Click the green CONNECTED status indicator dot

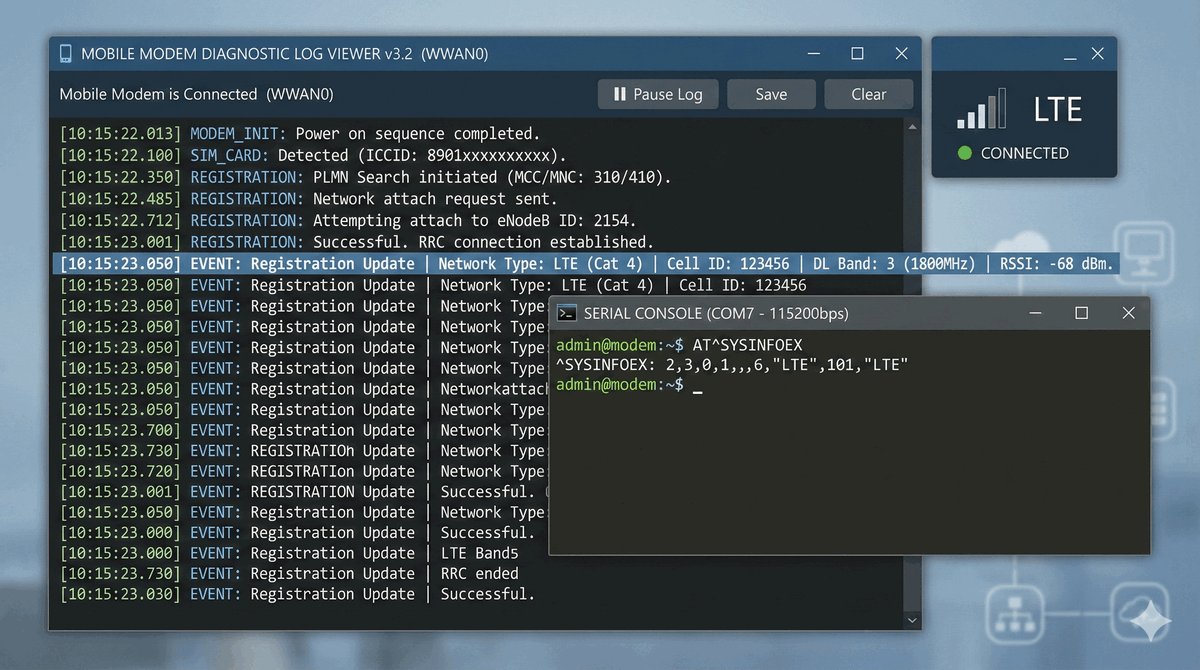click(x=965, y=154)
